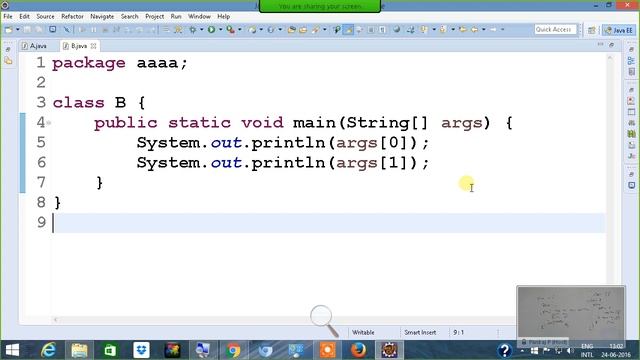Image resolution: width=640 pixels, height=360 pixels.
Task: Click the Next Annotation icon
Action: click(x=424, y=30)
